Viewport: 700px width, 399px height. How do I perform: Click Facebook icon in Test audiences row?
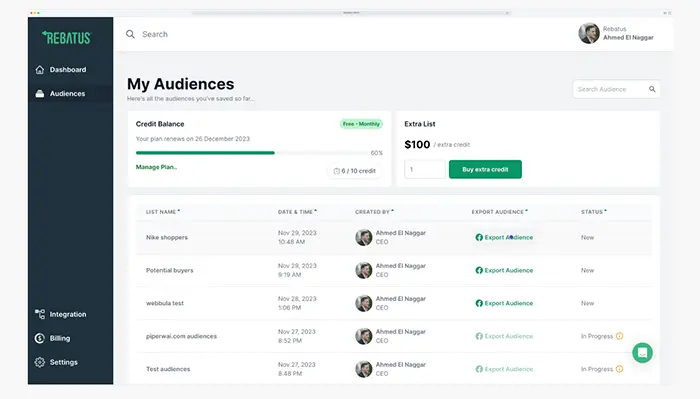479,370
